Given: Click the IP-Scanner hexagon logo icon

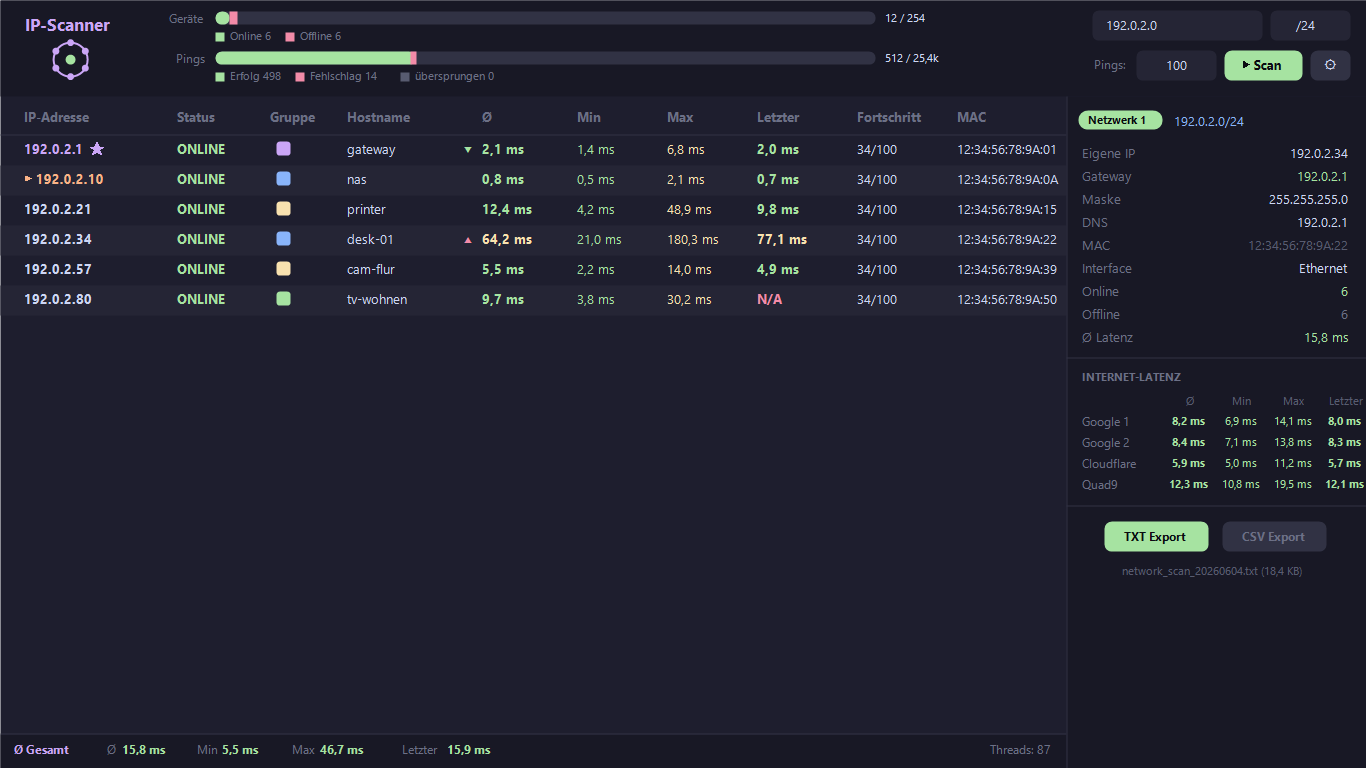Looking at the screenshot, I should coord(71,60).
